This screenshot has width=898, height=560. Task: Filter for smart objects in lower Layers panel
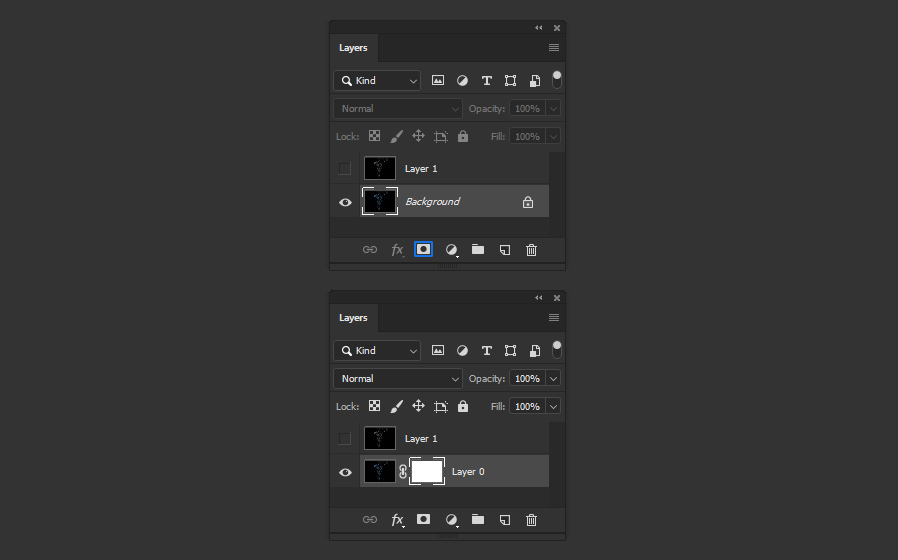point(534,350)
